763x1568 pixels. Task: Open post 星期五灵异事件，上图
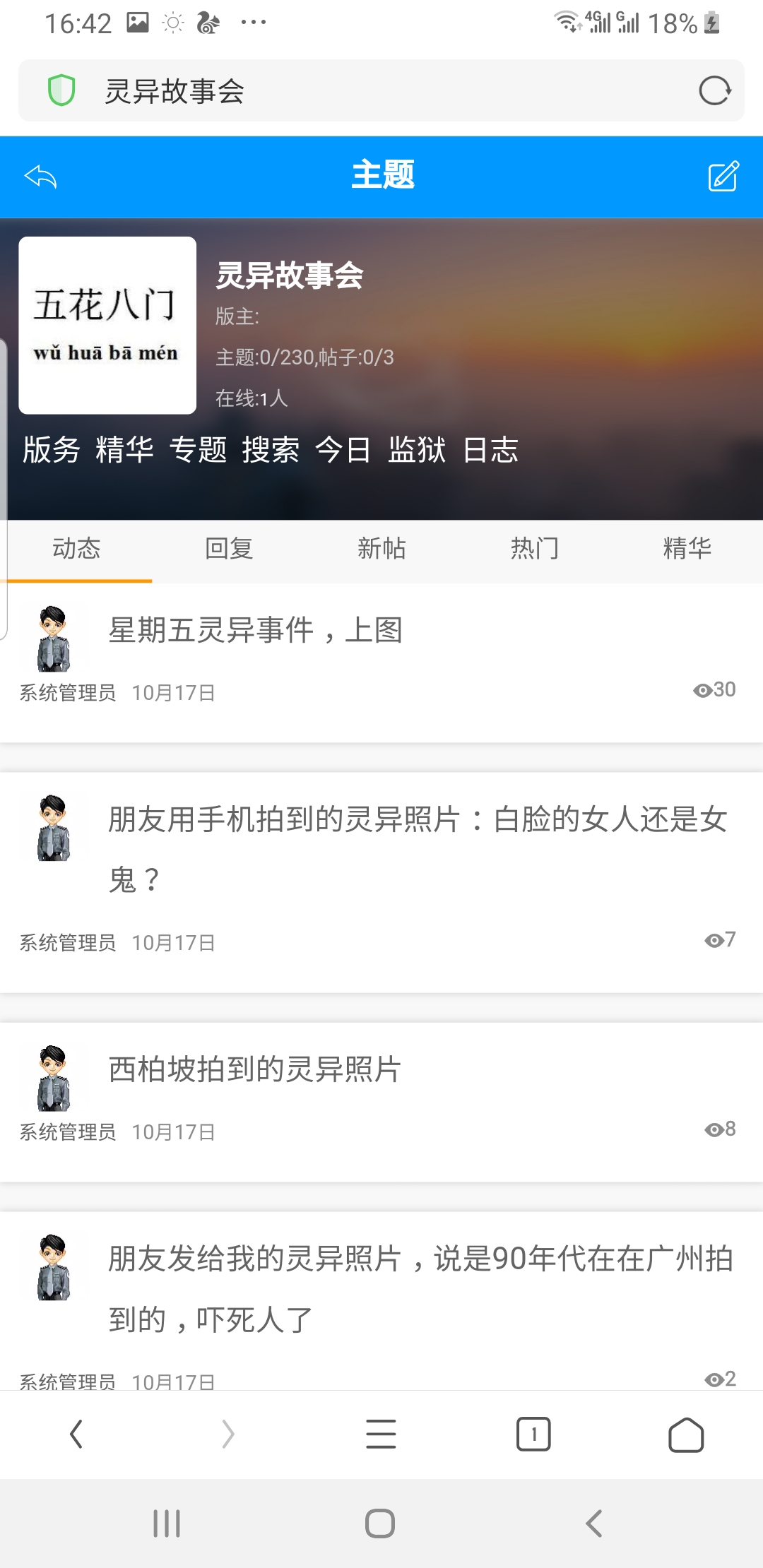point(255,630)
